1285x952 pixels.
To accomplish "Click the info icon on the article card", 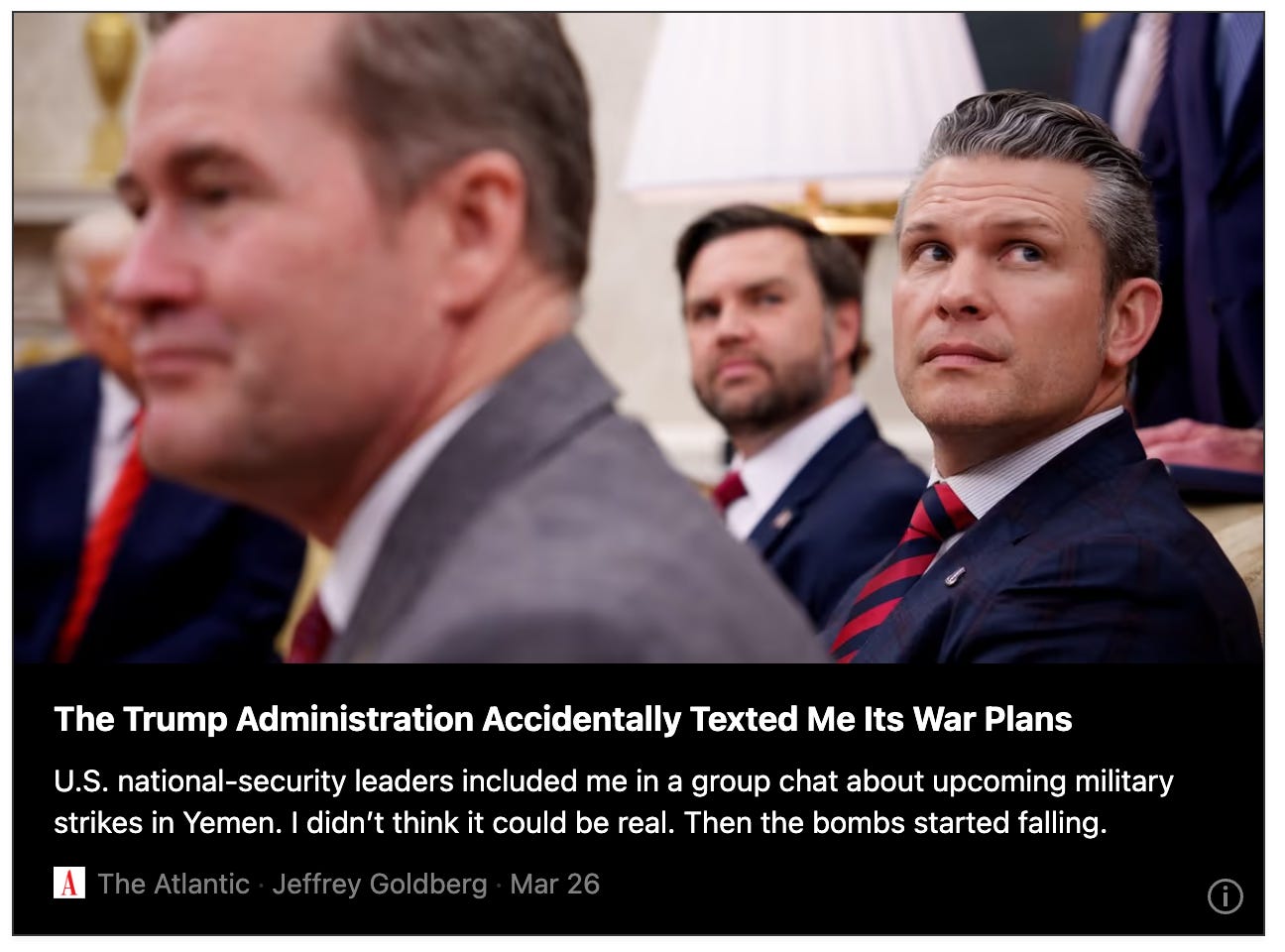I will point(1226,896).
